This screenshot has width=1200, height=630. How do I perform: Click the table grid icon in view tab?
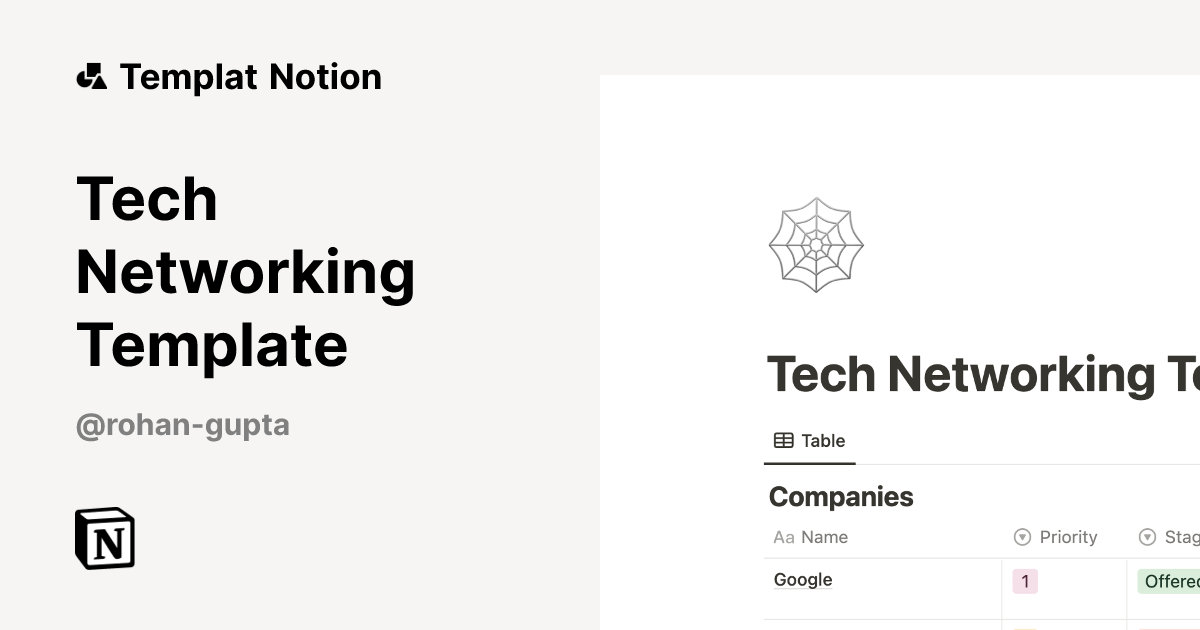tap(784, 441)
